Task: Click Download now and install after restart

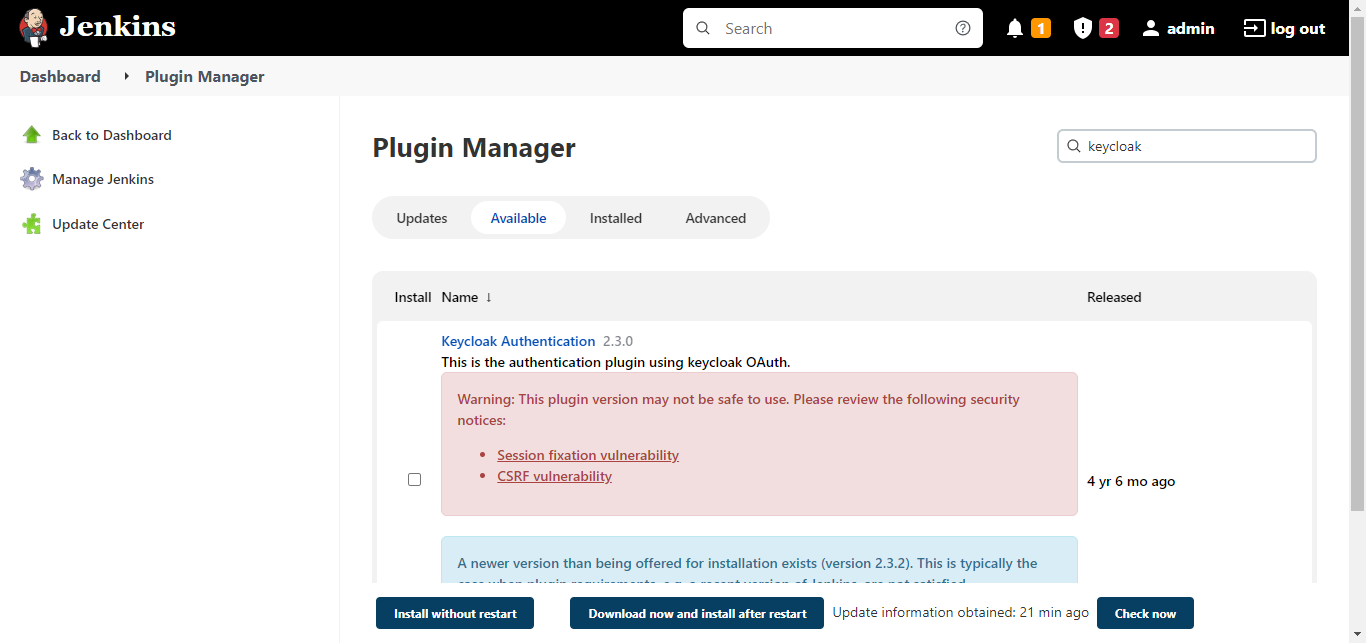Action: pyautogui.click(x=697, y=613)
